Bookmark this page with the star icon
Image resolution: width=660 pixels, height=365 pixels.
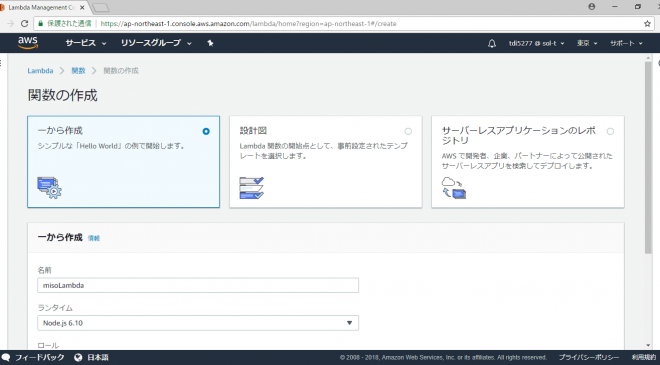click(x=647, y=24)
